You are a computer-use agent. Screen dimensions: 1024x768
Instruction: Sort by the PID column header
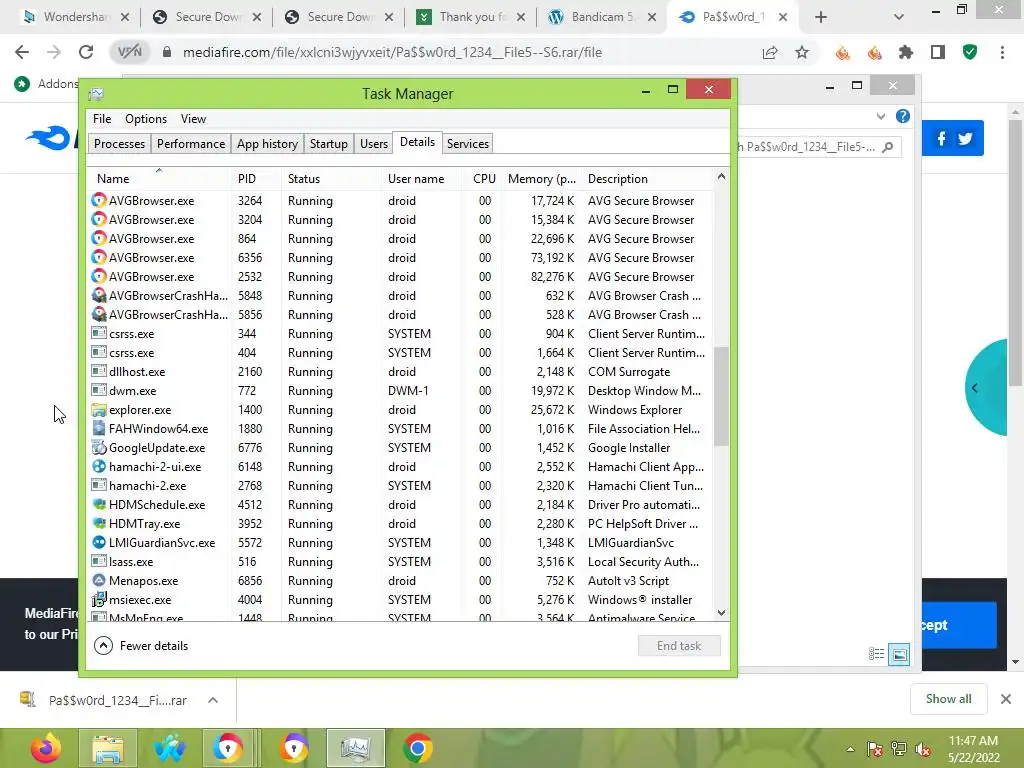coord(255,178)
